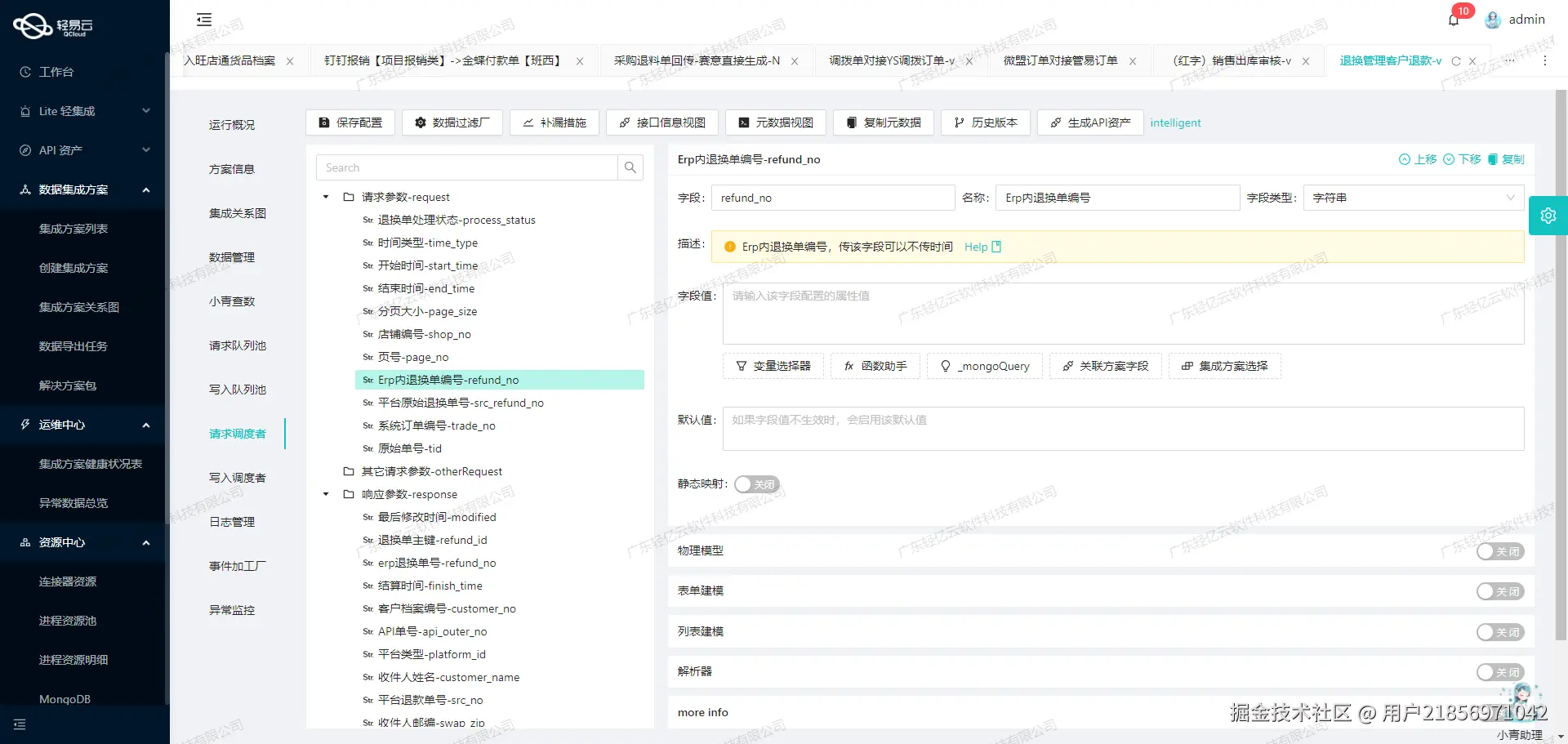
Task: Enable 静态映射 static mapping
Action: point(755,483)
